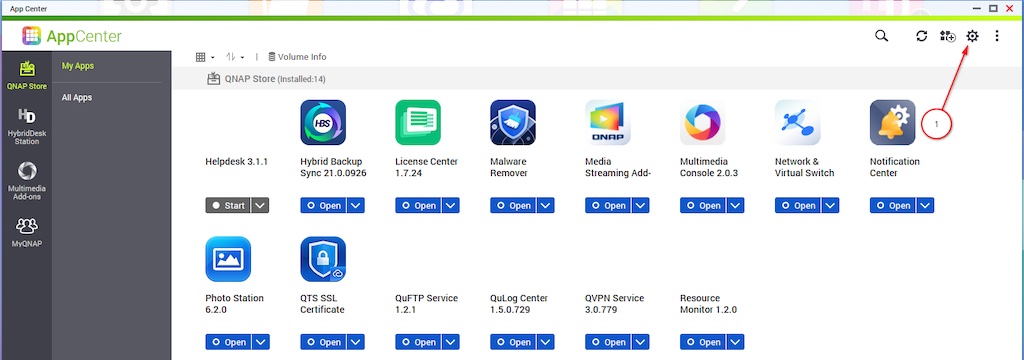
Task: Click Volume Info
Action: point(297,57)
